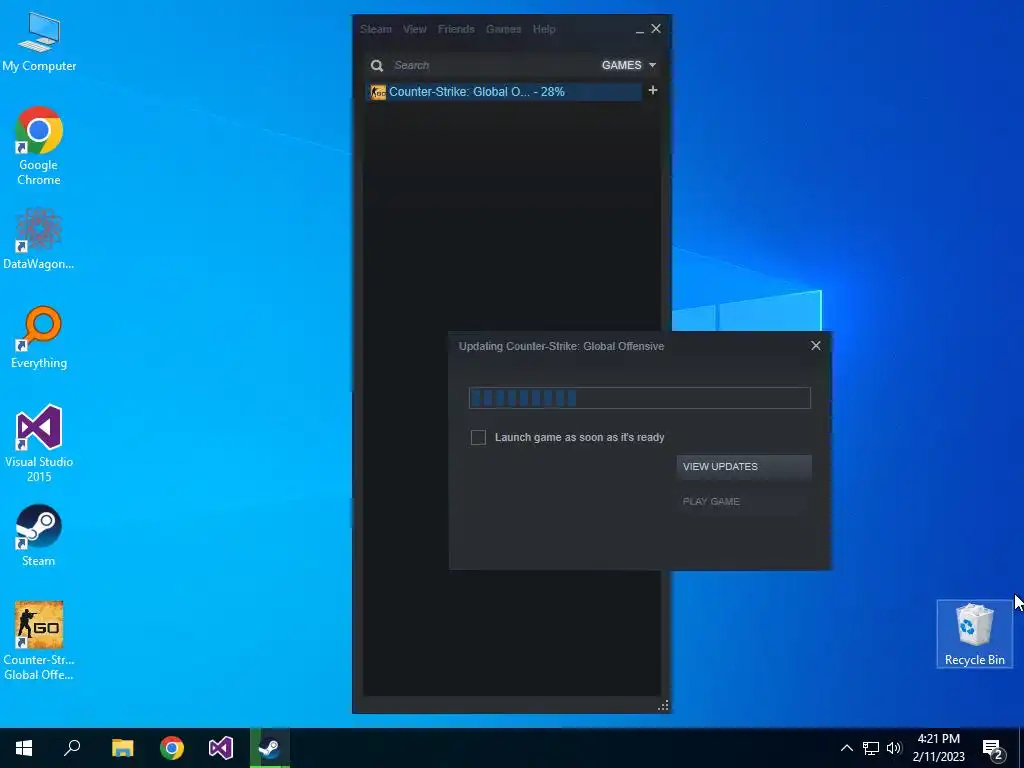Open Visual Studio from the taskbar
The height and width of the screenshot is (768, 1024).
point(221,748)
